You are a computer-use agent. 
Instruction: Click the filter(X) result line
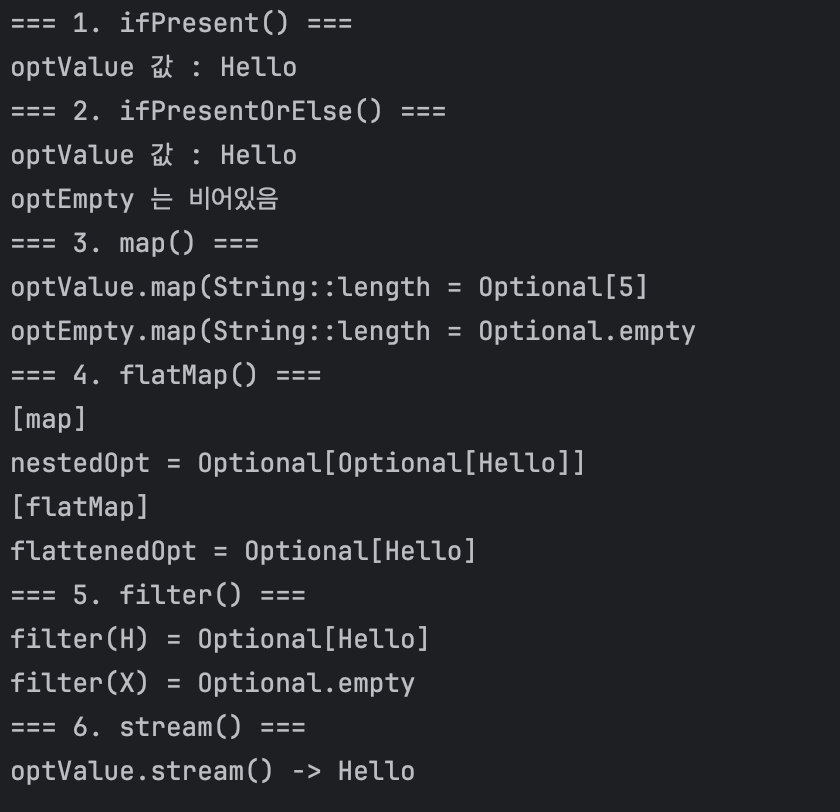click(x=212, y=683)
